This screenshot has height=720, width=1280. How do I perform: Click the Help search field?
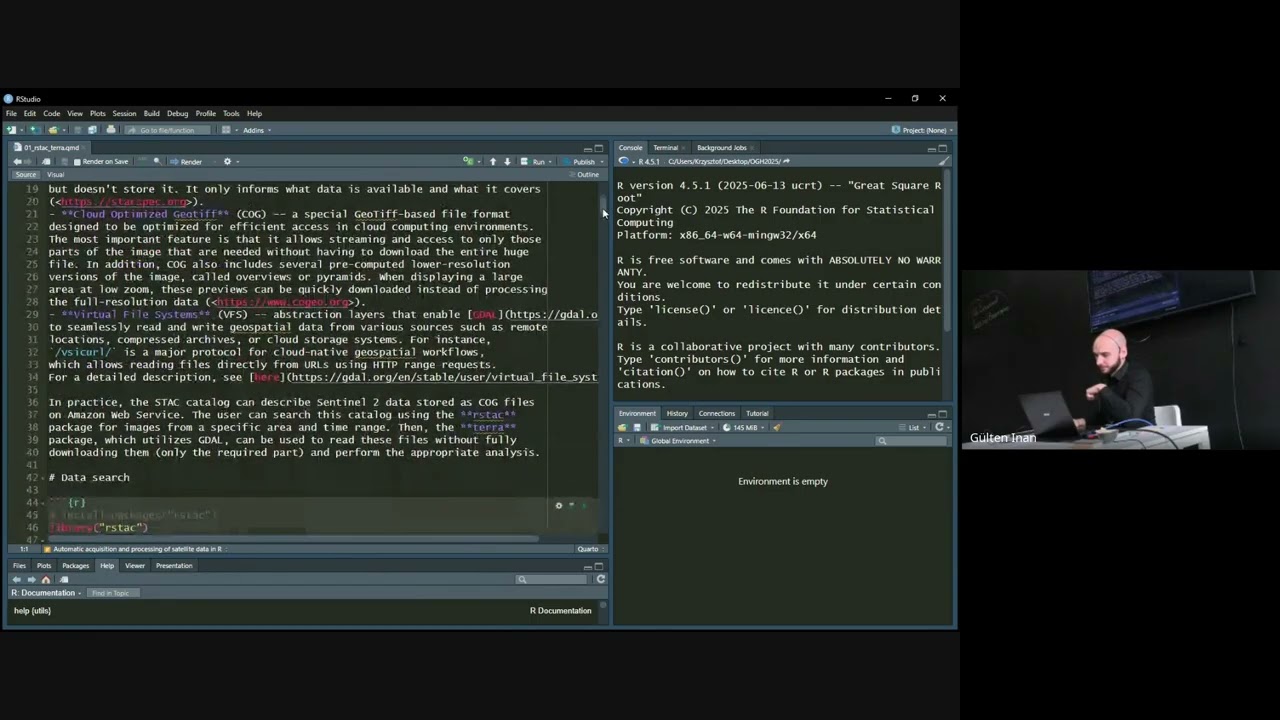click(x=552, y=579)
